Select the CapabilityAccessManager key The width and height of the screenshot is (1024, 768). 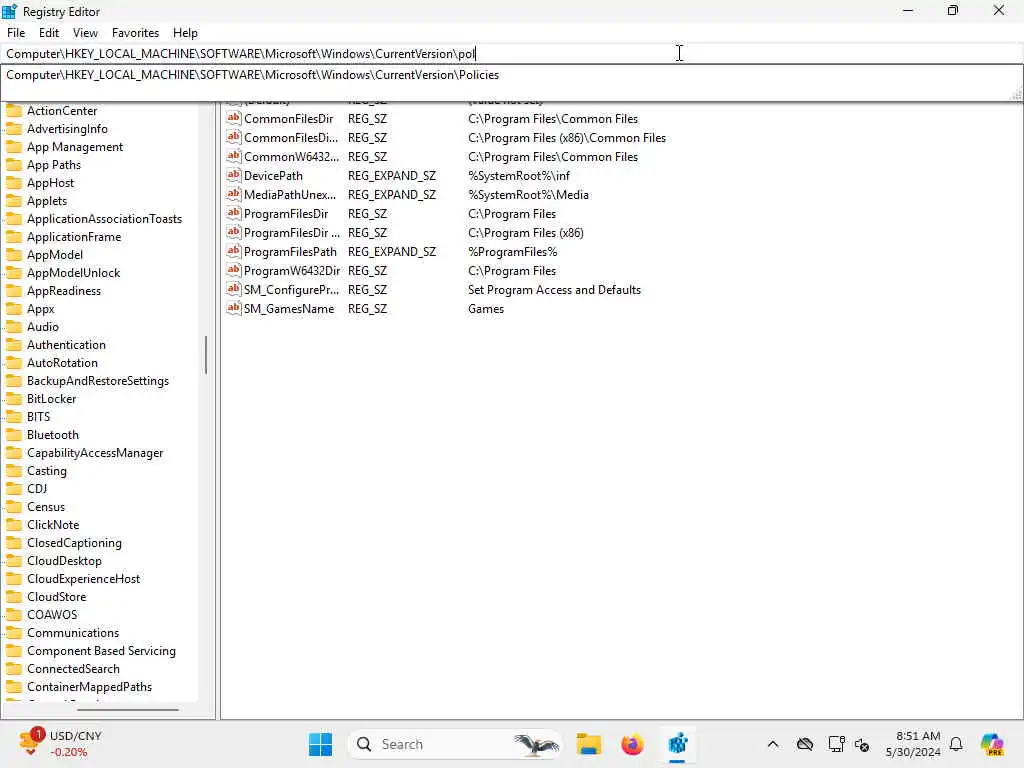pos(95,453)
